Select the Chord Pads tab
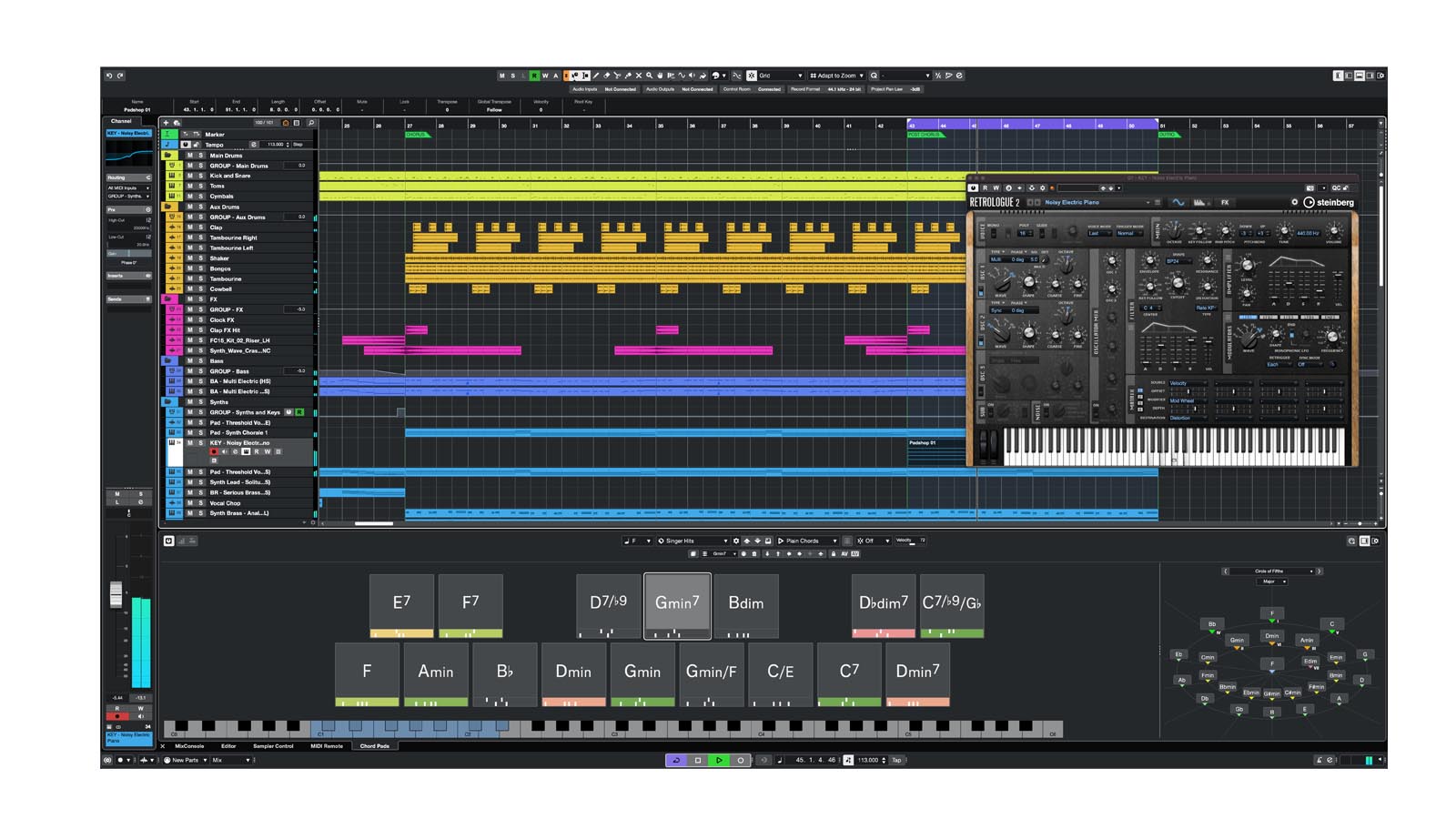 [x=374, y=746]
